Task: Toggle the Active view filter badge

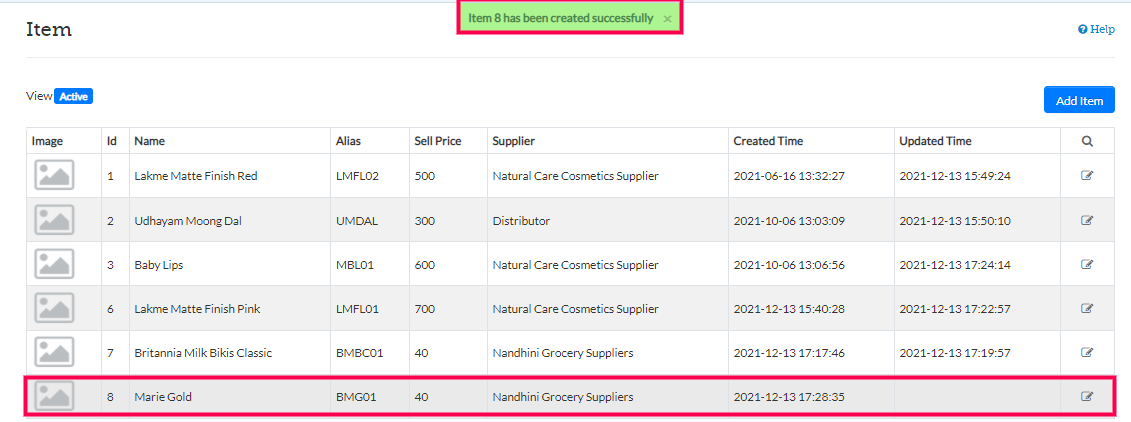Action: (73, 97)
